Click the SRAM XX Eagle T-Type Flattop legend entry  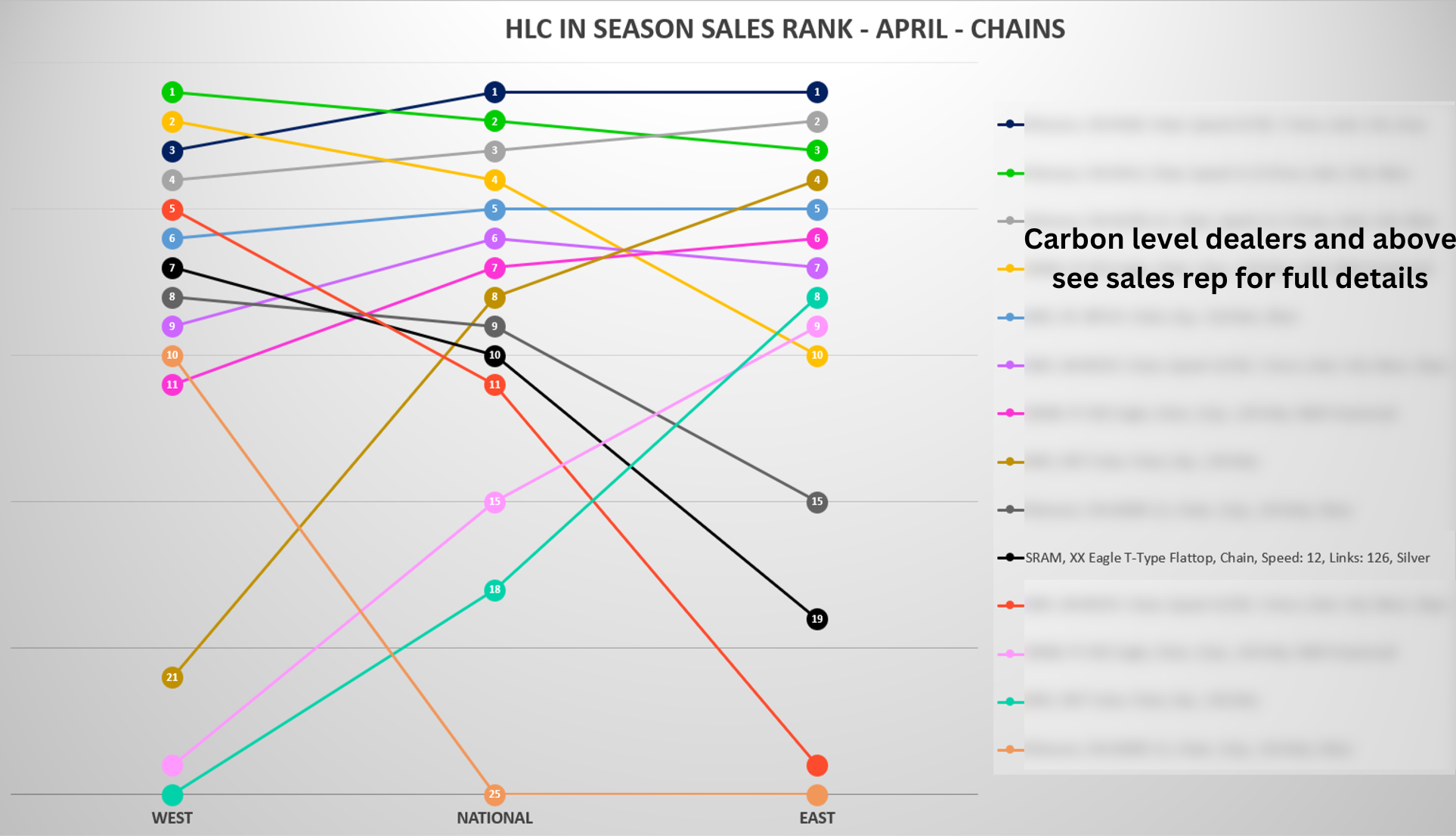tap(1227, 558)
